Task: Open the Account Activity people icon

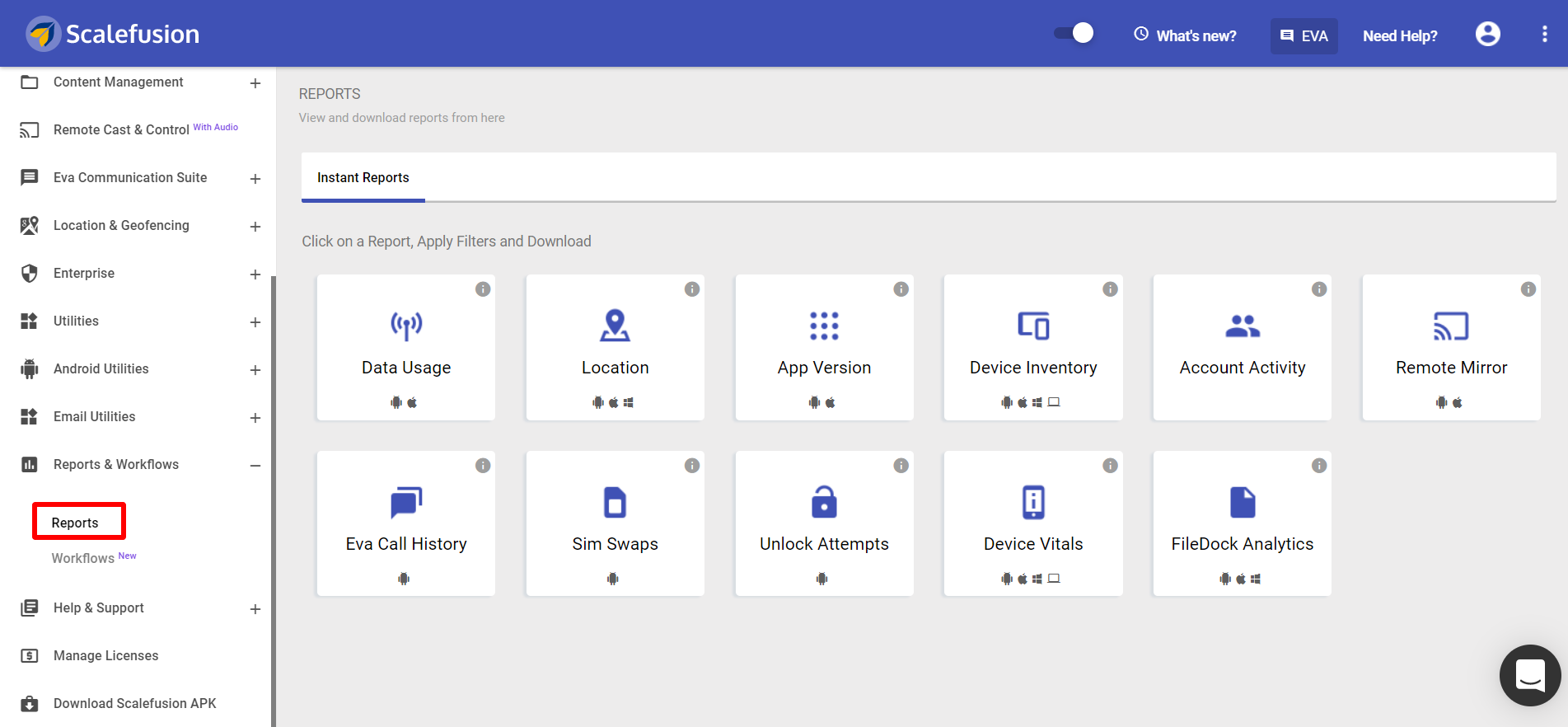Action: pos(1243,326)
